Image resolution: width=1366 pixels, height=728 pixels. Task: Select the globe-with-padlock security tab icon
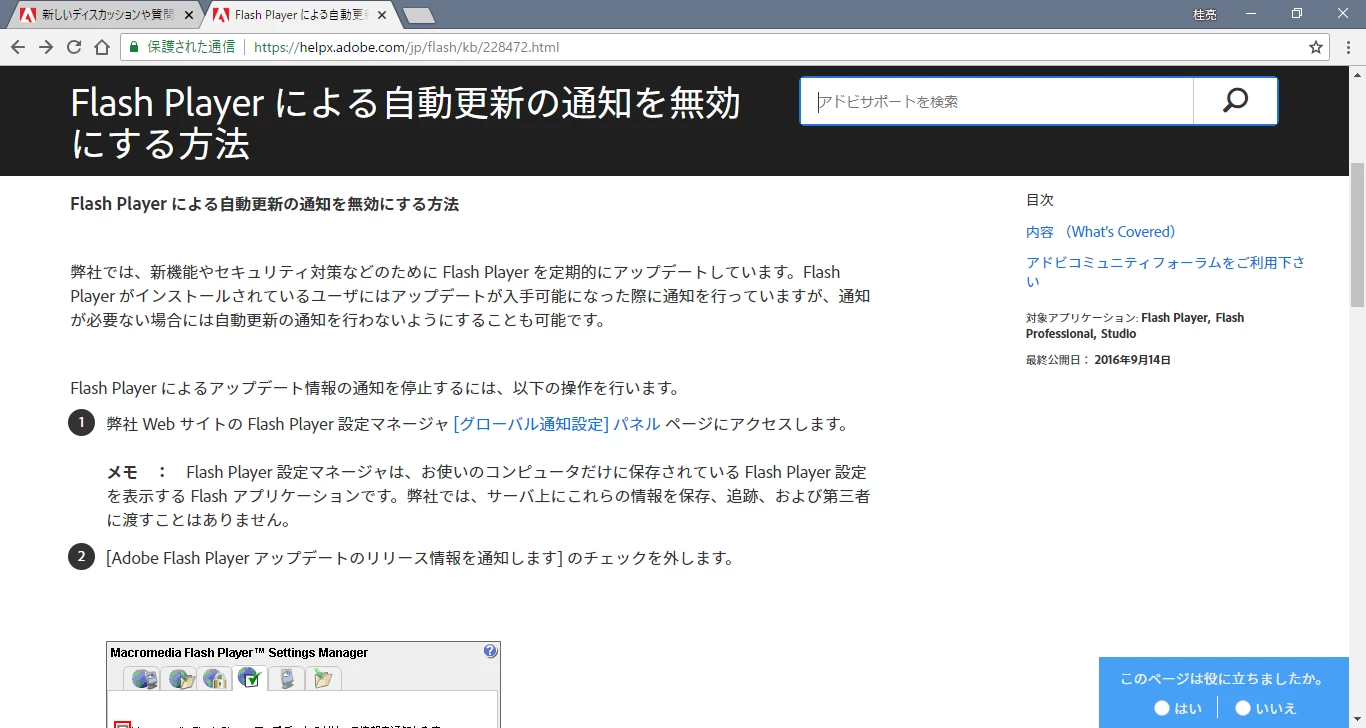[215, 679]
